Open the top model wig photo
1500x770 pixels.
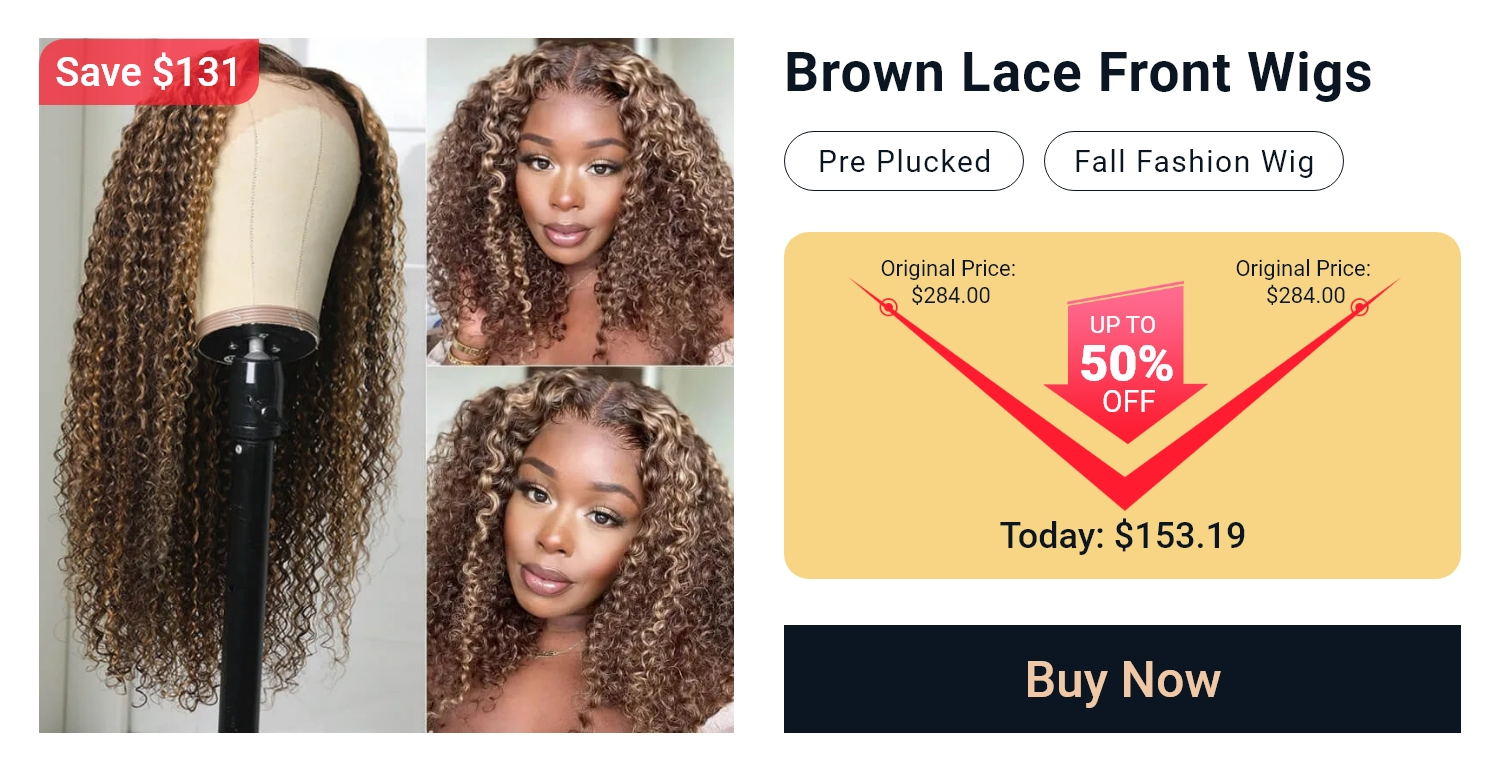580,201
